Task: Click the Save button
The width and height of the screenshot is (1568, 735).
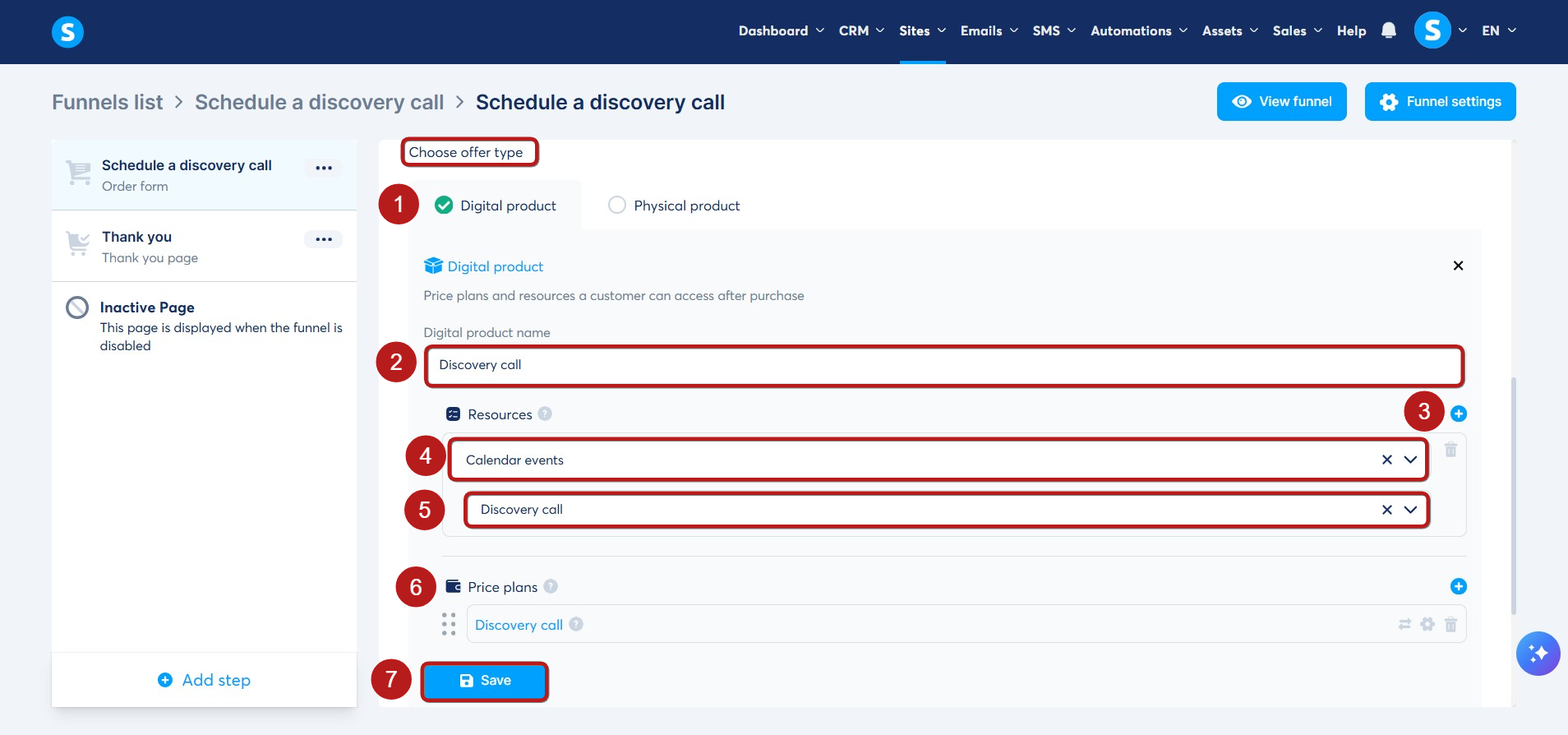Action: [x=485, y=681]
